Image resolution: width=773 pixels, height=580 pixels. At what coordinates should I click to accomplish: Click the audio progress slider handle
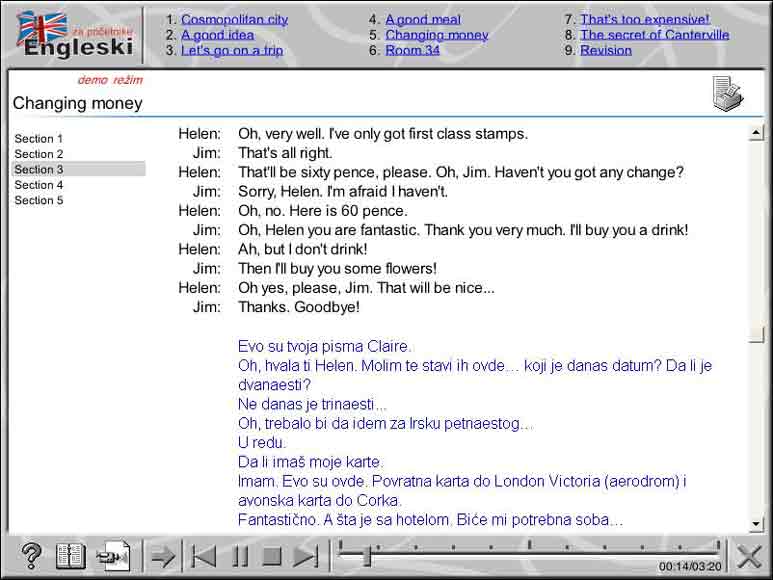[x=367, y=555]
